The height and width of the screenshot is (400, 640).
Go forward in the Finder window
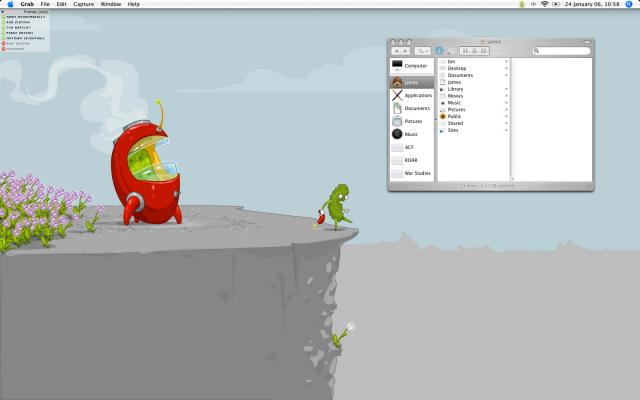(405, 51)
